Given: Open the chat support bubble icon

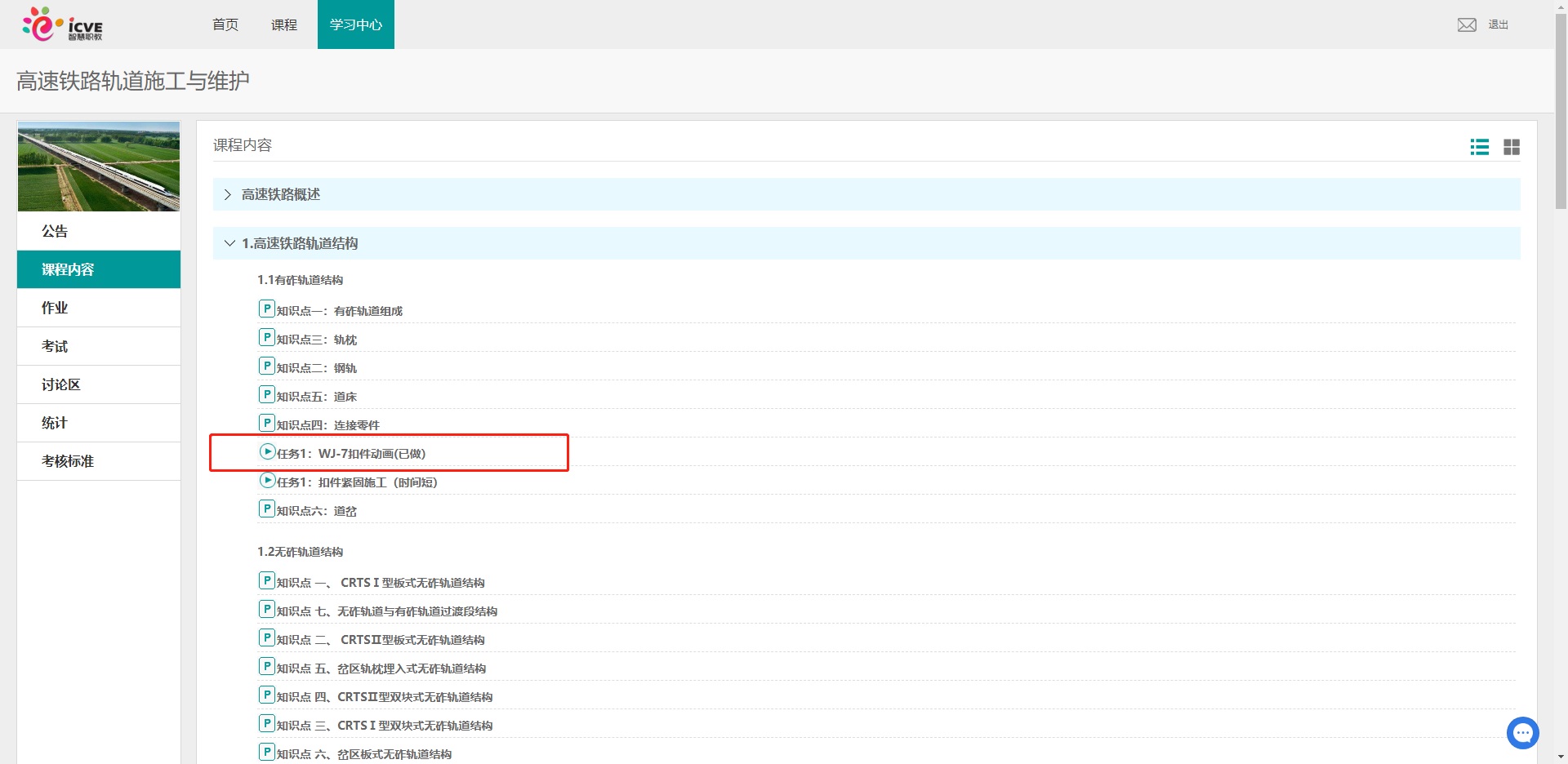Looking at the screenshot, I should tap(1522, 733).
